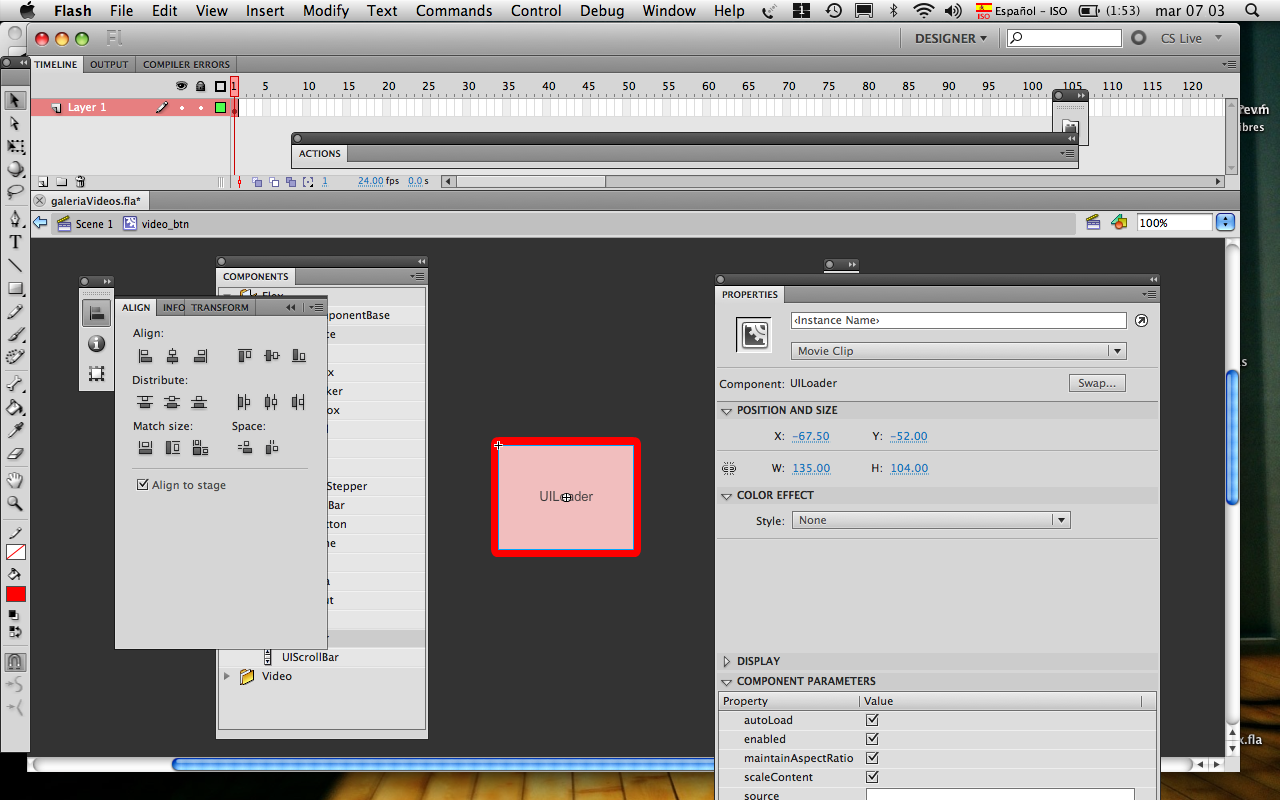
Task: Switch to the OUTPUT tab
Action: 109,64
